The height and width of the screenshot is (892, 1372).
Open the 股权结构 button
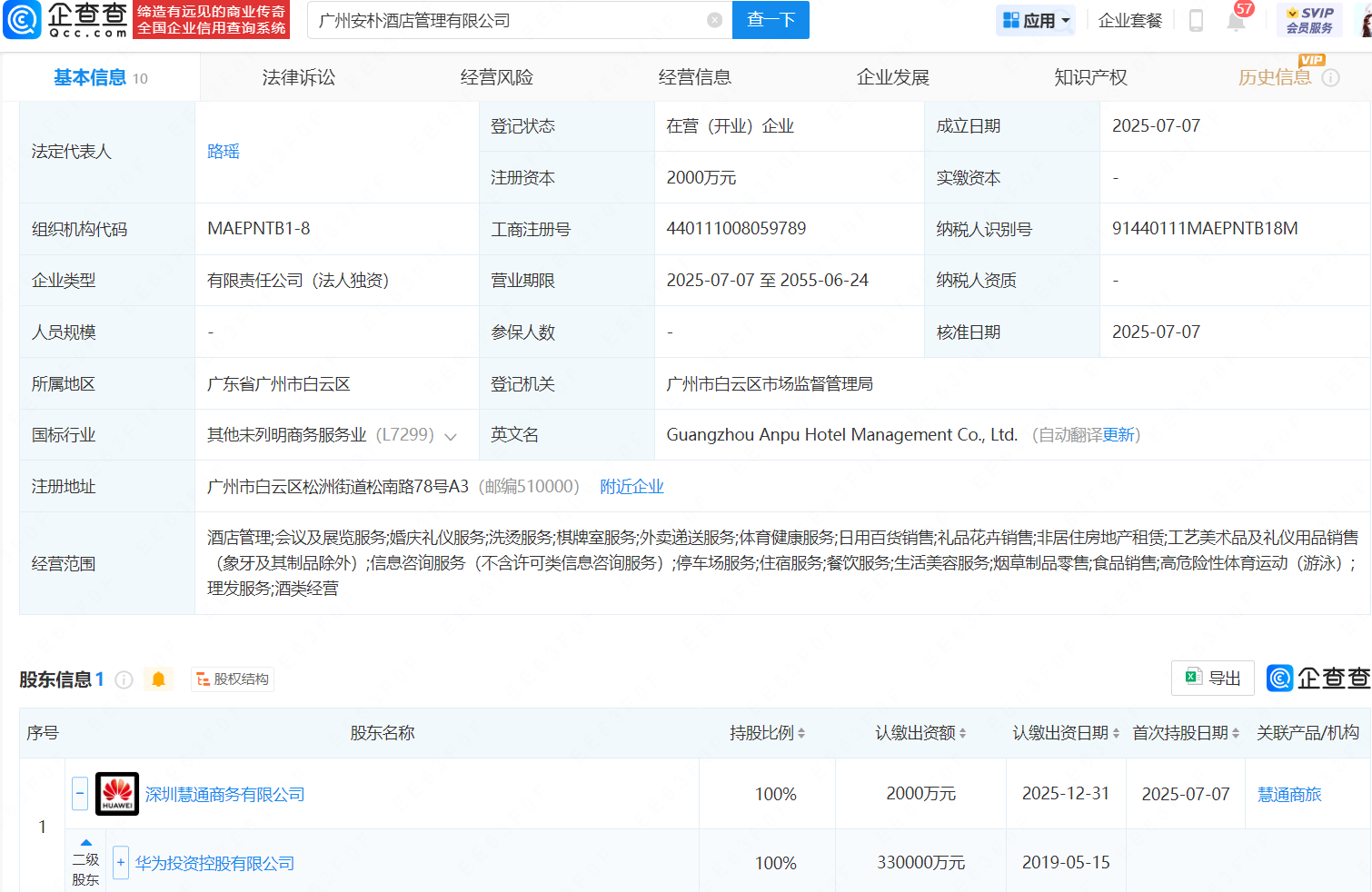pyautogui.click(x=233, y=679)
